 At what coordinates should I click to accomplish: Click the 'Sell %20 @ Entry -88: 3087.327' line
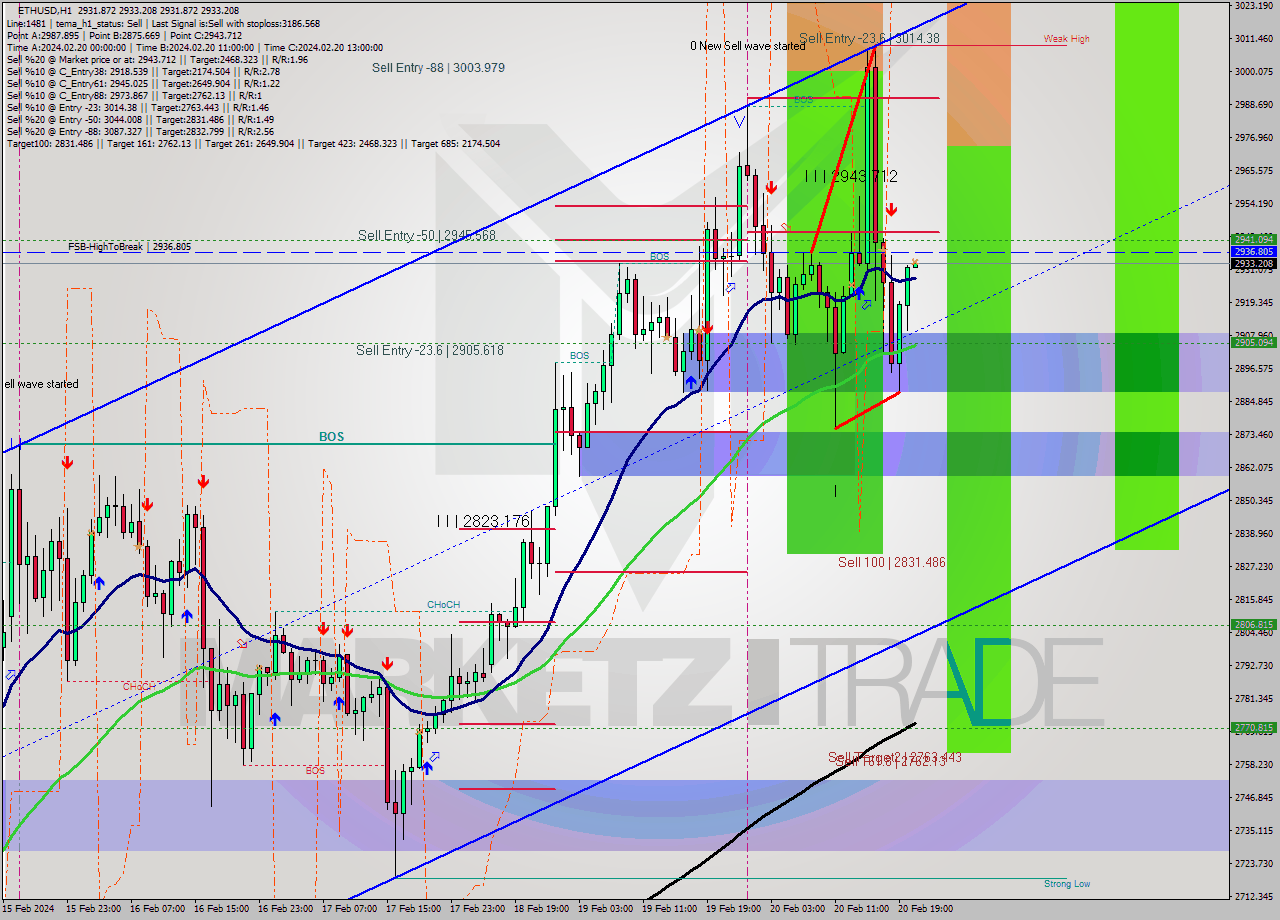(140, 131)
